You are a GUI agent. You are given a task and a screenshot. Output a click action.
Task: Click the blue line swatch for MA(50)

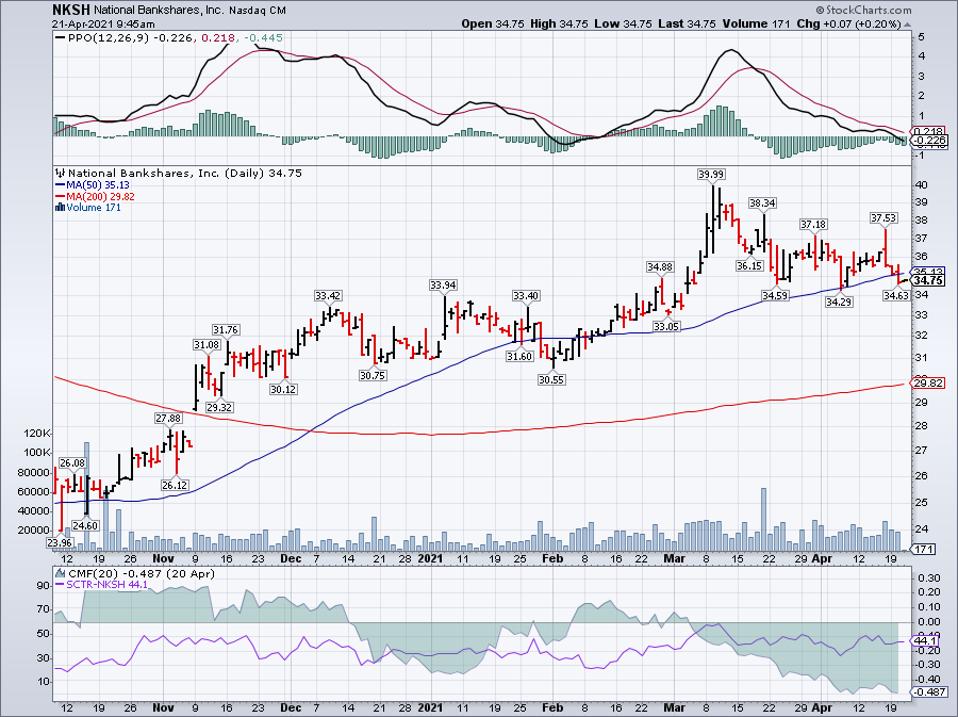click(60, 185)
